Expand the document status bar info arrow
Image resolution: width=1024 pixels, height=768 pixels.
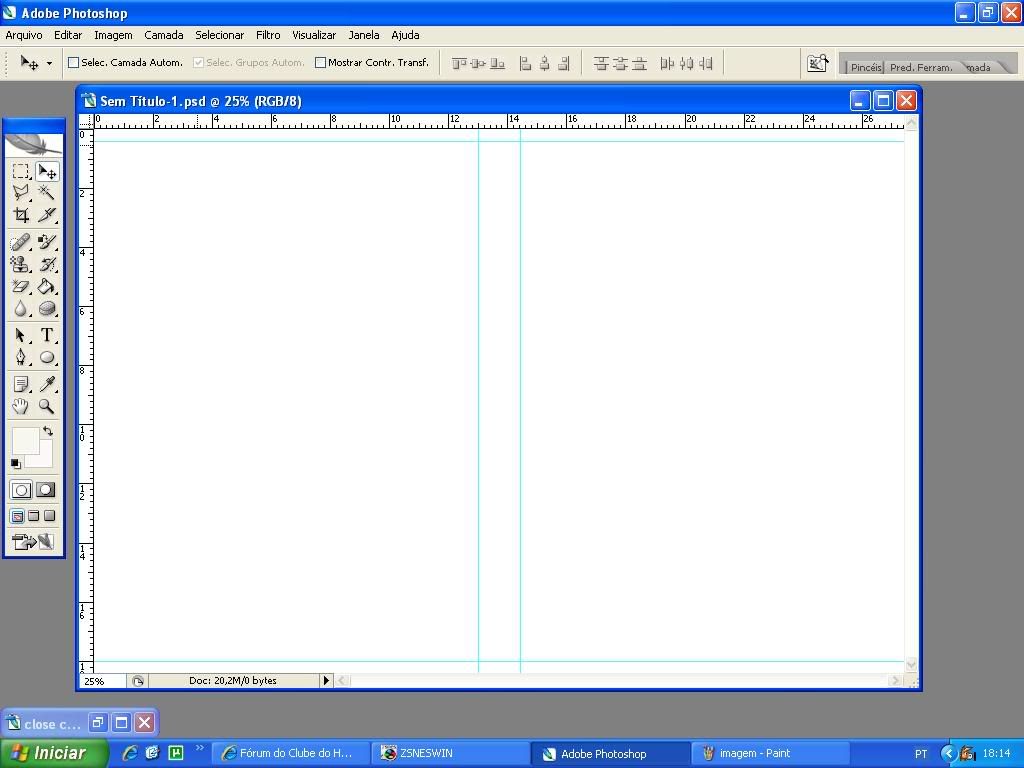tap(325, 681)
